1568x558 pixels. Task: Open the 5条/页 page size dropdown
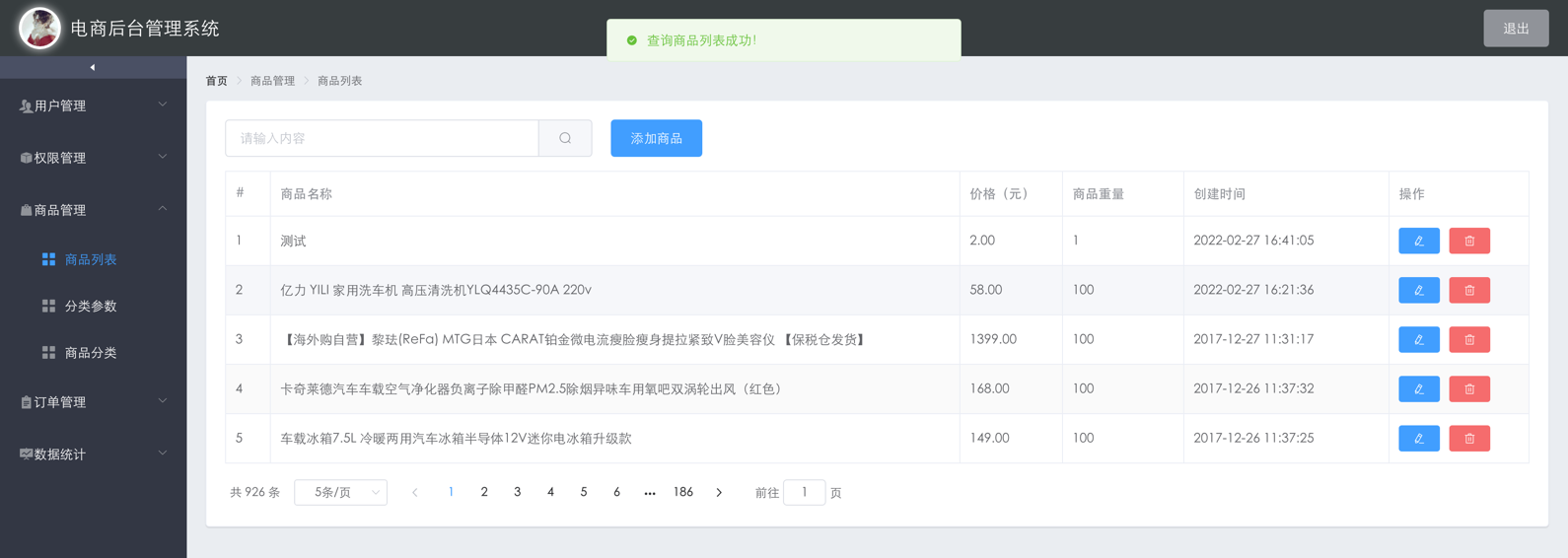(x=340, y=492)
